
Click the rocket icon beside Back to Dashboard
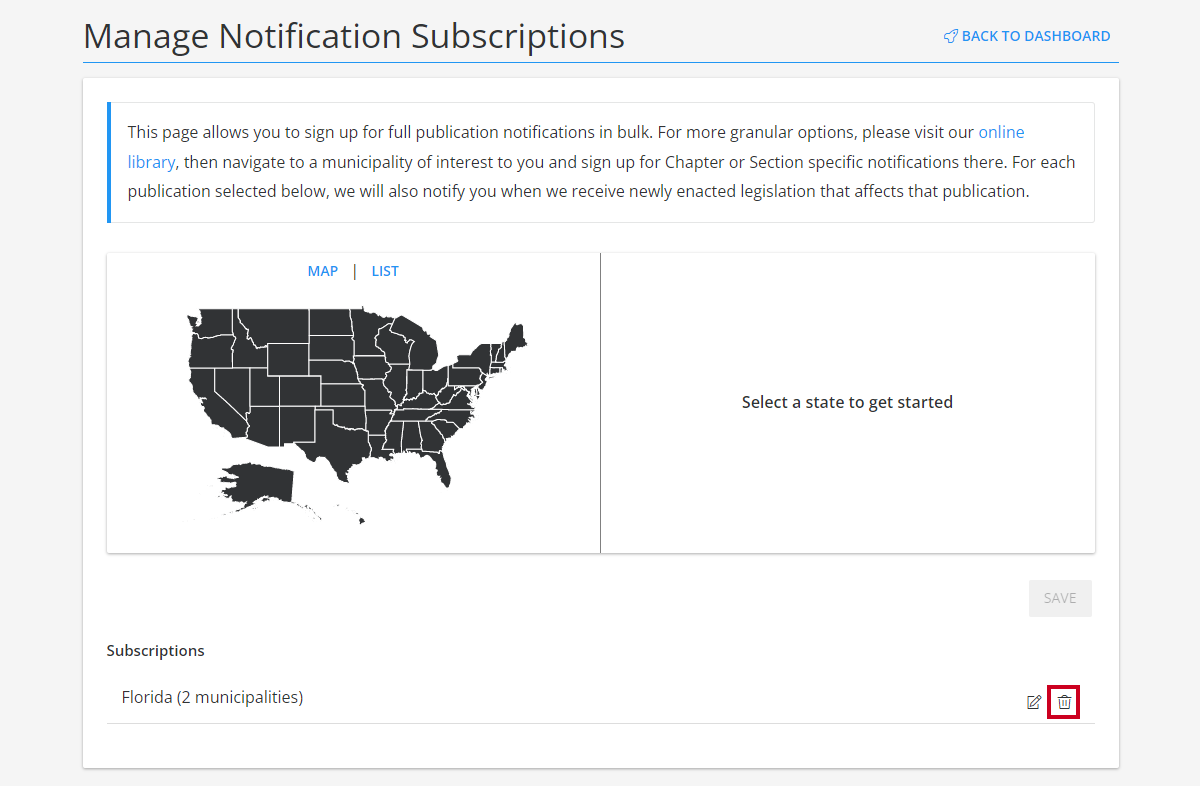point(951,36)
